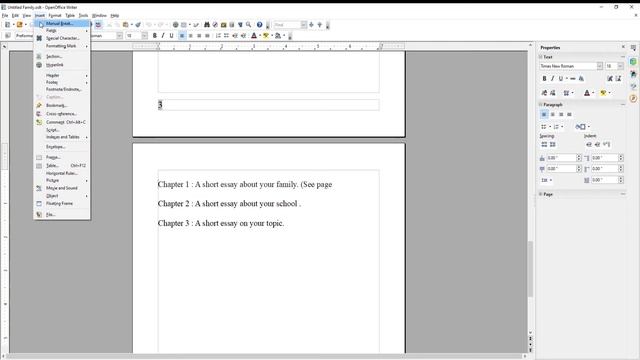This screenshot has width=640, height=360.
Task: Select Hyperlink menu entry
Action: [x=62, y=65]
